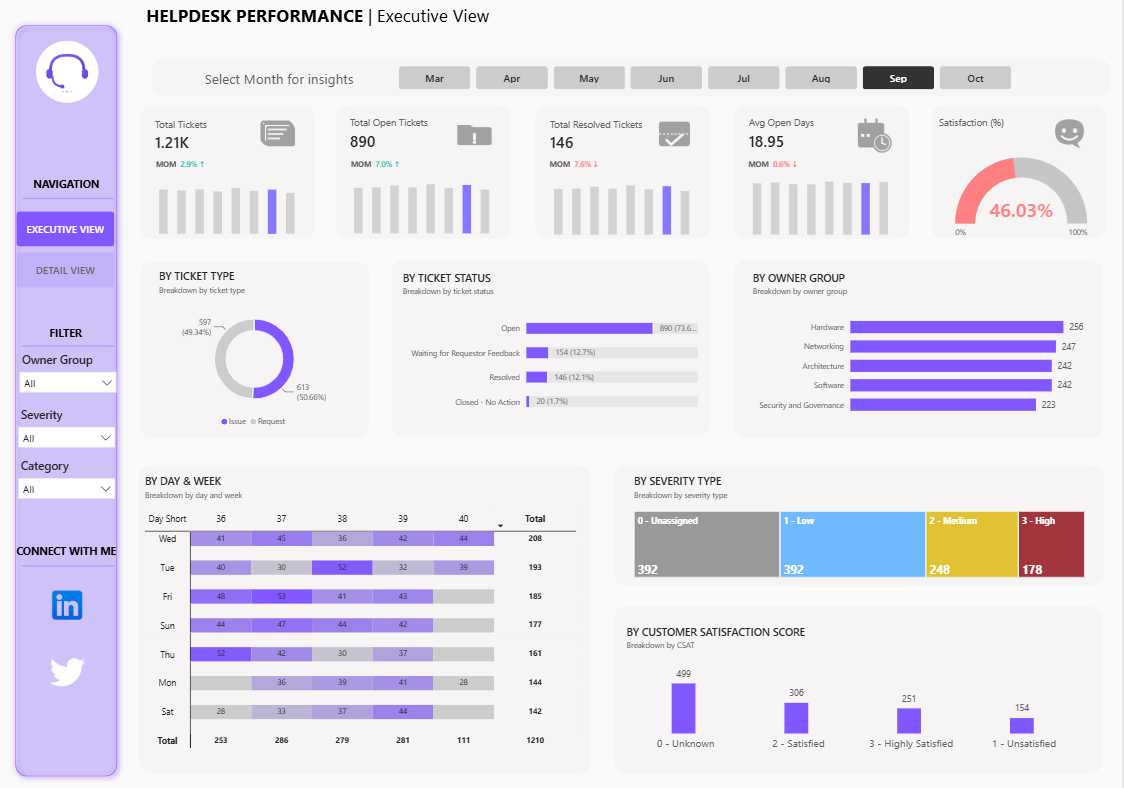1124x788 pixels.
Task: Click the 0 - Unassigned severity tile
Action: 707,544
